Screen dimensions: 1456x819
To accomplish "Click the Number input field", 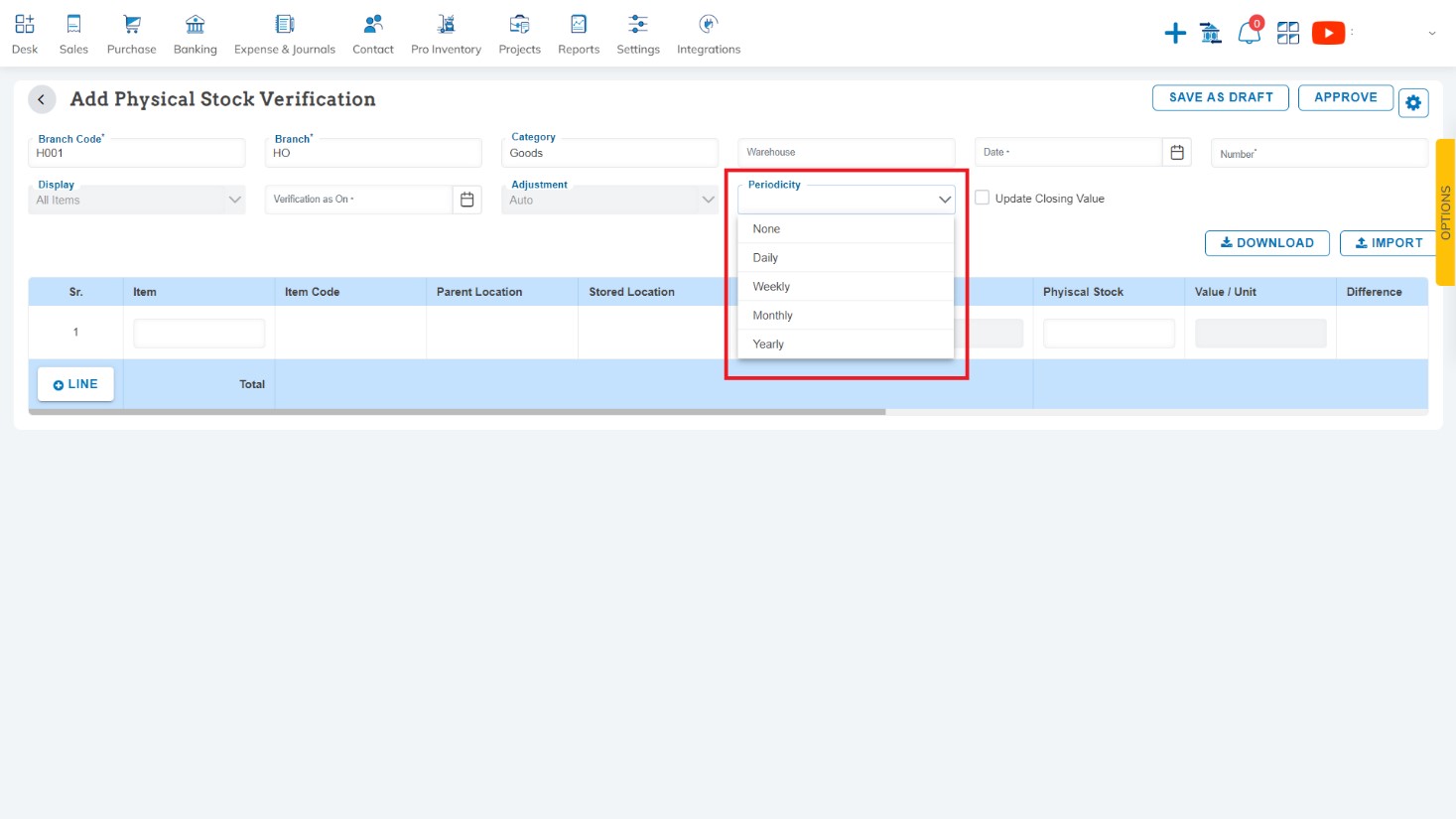I will pyautogui.click(x=1320, y=153).
